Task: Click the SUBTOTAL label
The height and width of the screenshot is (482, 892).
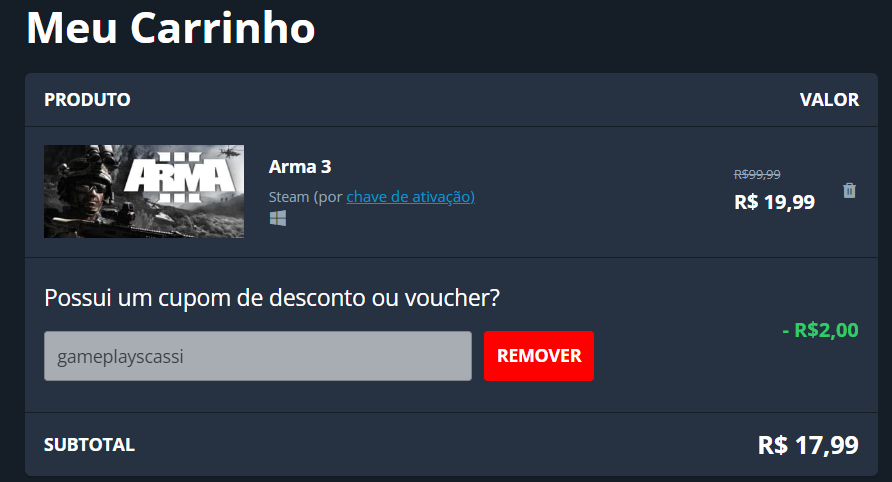Action: 89,445
